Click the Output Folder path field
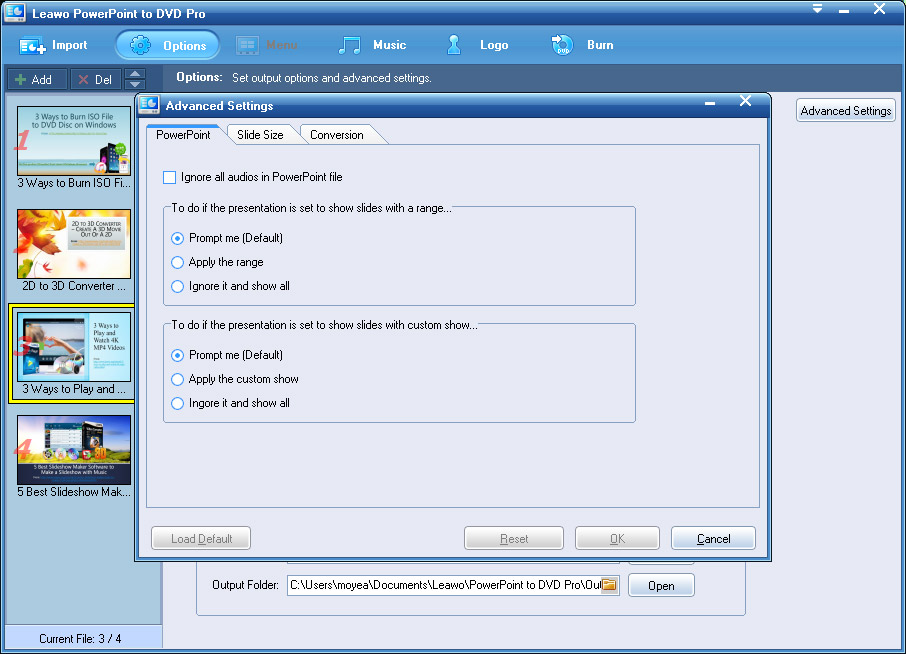The image size is (906, 654). tap(443, 585)
